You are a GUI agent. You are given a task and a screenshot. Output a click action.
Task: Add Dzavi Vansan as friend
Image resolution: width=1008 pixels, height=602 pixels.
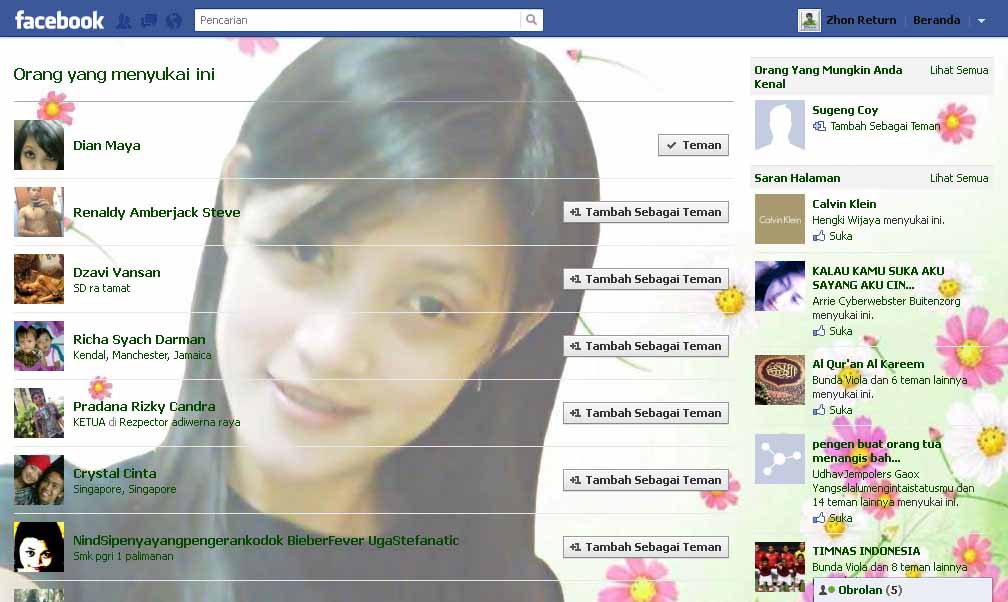click(646, 279)
